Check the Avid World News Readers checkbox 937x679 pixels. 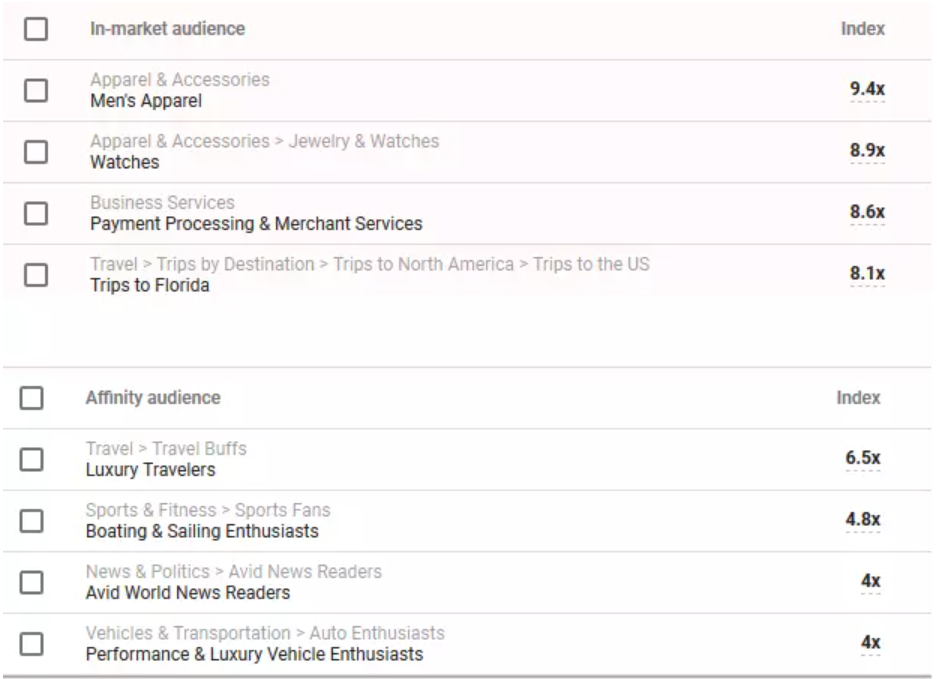(32, 582)
